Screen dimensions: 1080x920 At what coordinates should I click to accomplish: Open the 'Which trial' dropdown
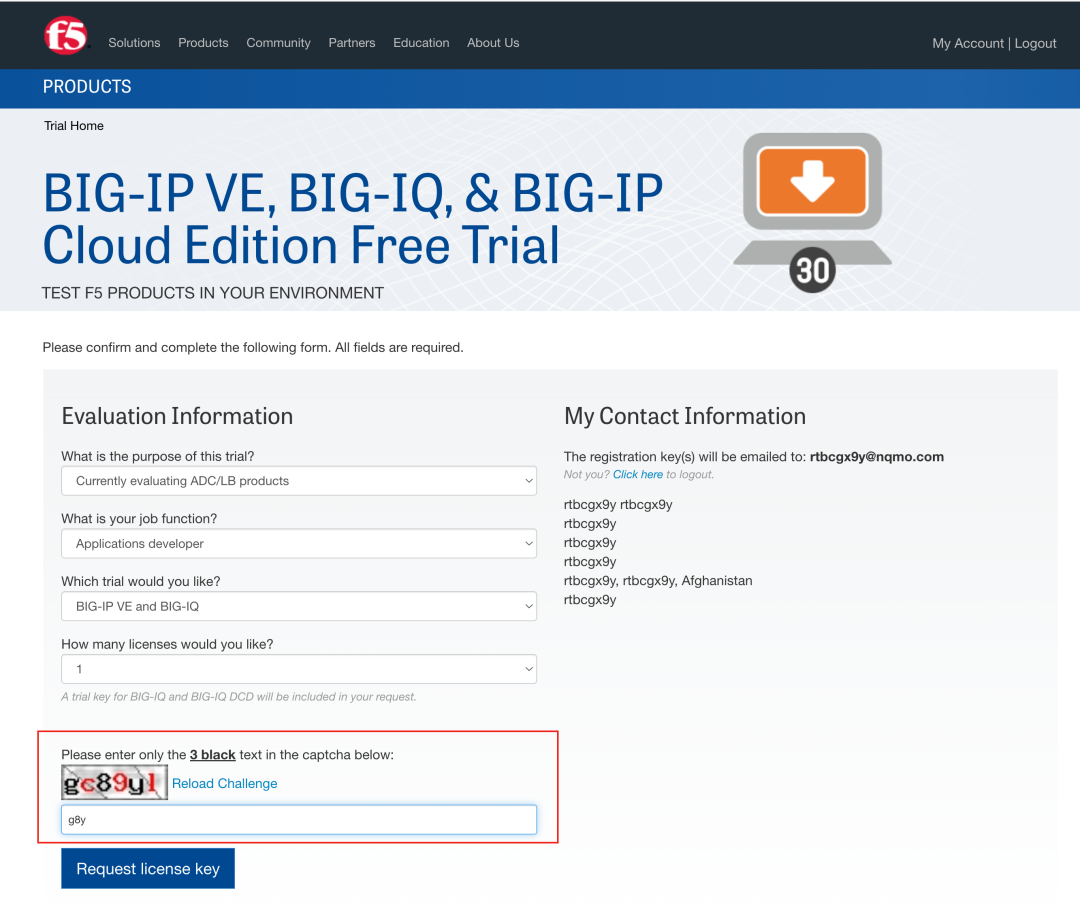coord(299,606)
